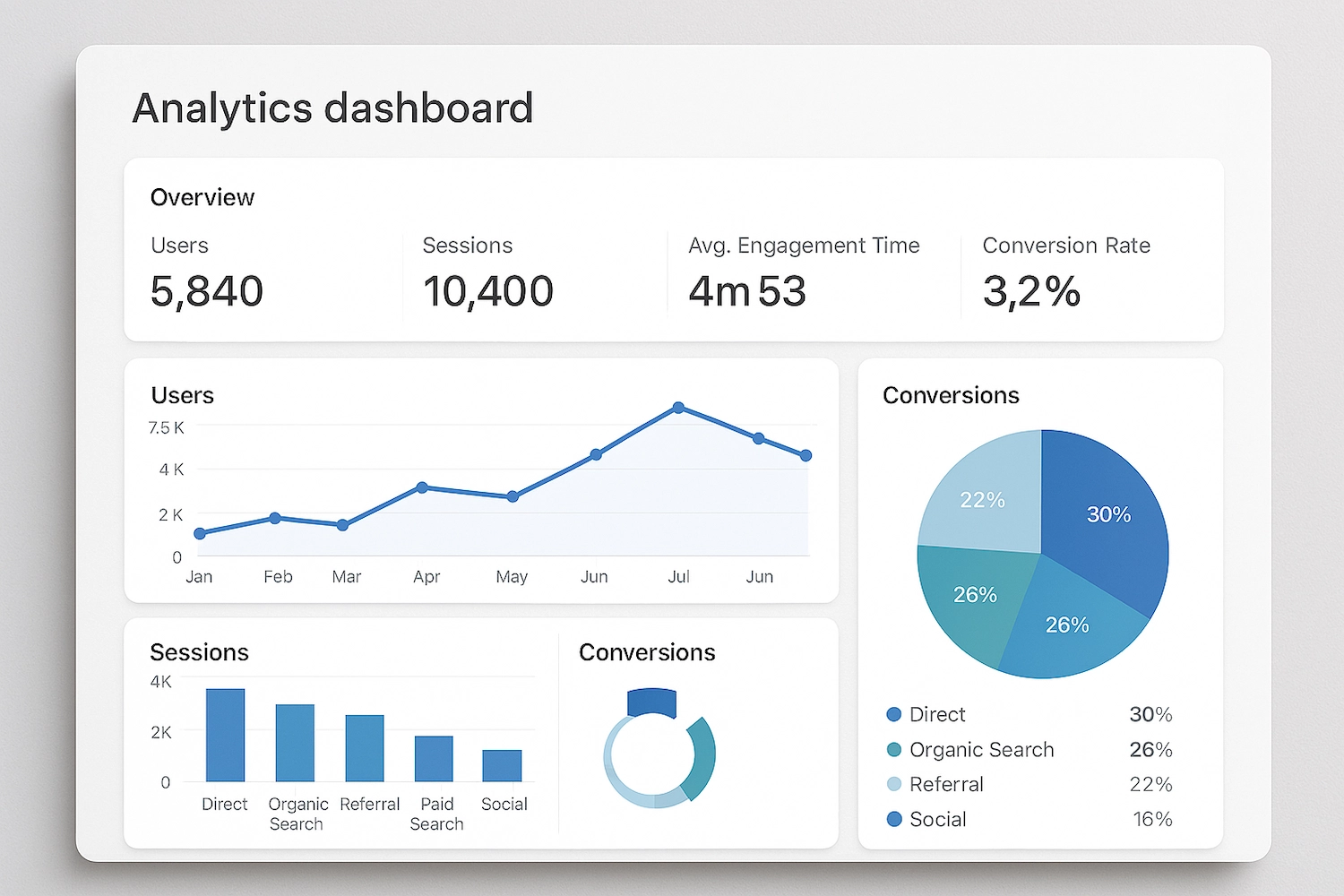Expand the Users chart card
Image resolution: width=1344 pixels, height=896 pixels.
click(183, 395)
